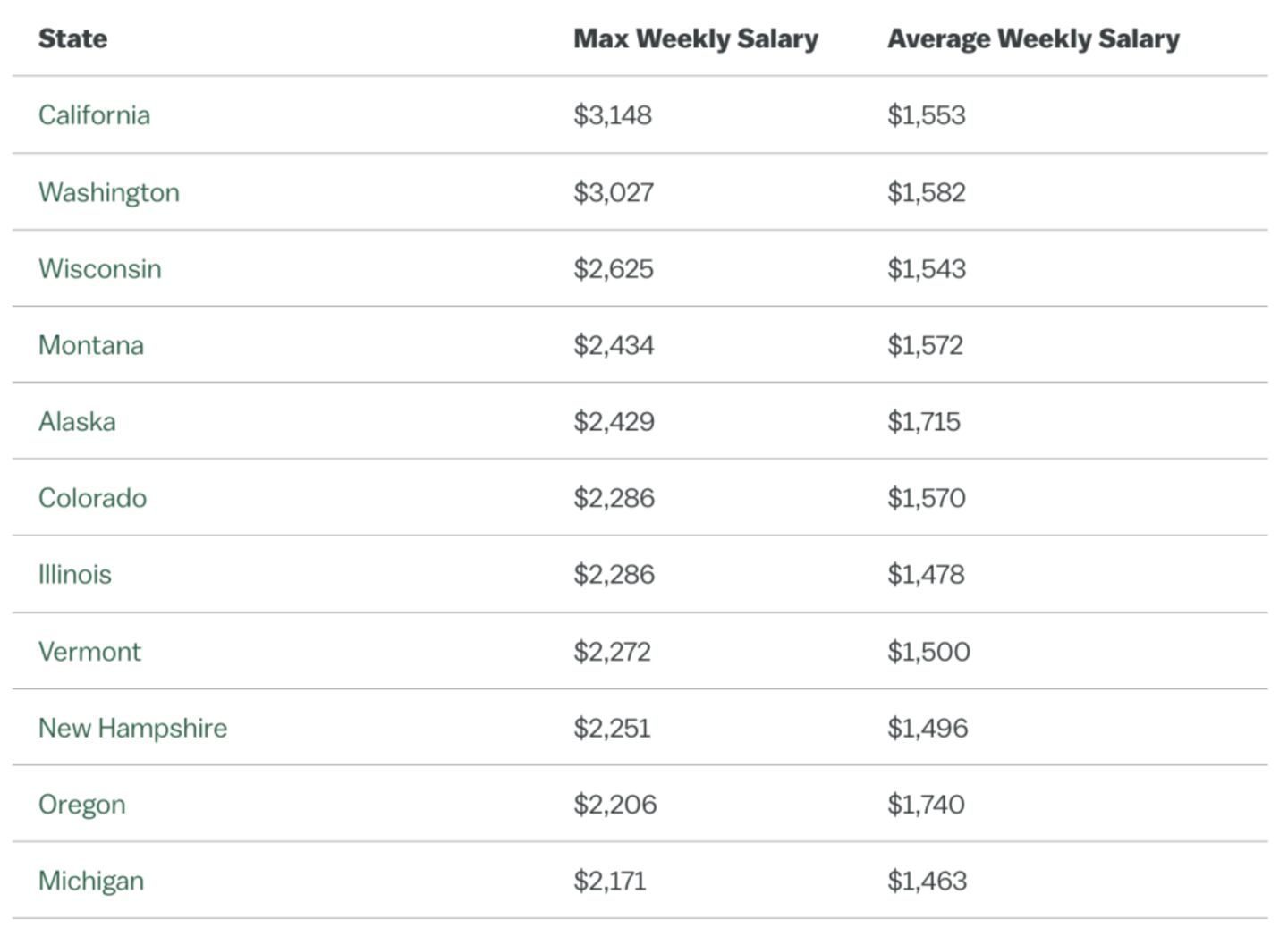The width and height of the screenshot is (1288, 928).
Task: Open the California state link
Action: pos(94,115)
